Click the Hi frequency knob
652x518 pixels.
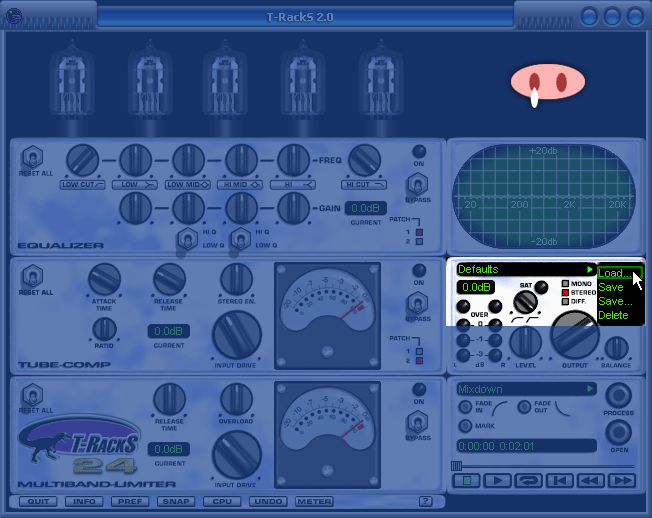pyautogui.click(x=293, y=160)
